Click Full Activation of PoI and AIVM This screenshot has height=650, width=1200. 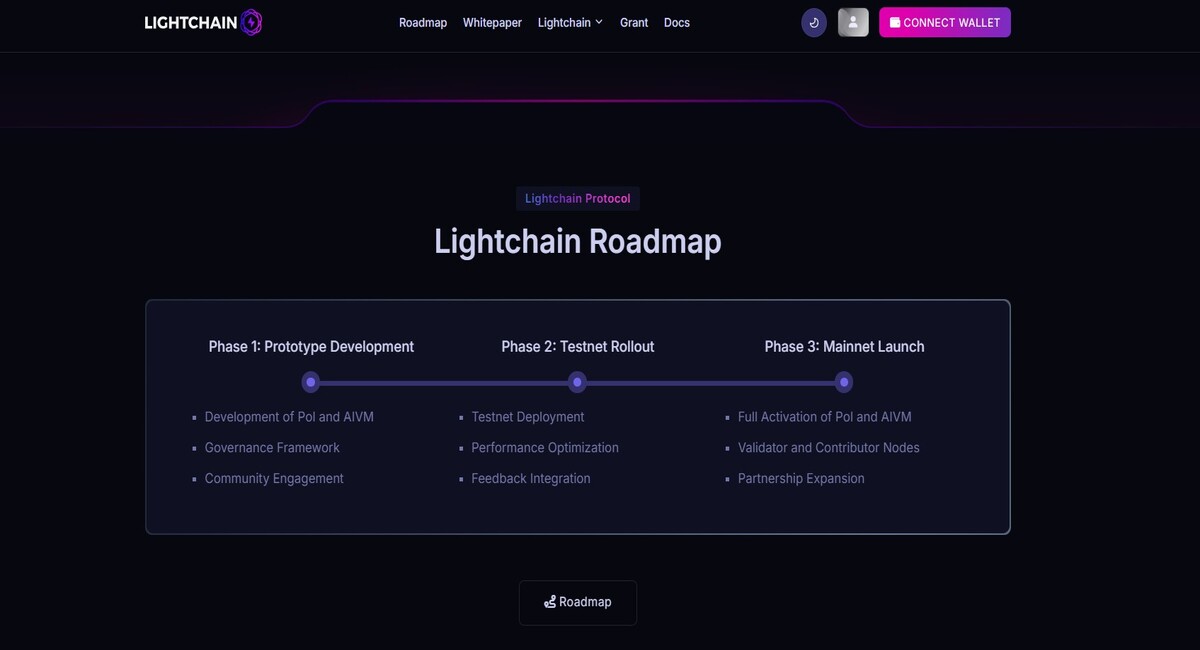825,417
